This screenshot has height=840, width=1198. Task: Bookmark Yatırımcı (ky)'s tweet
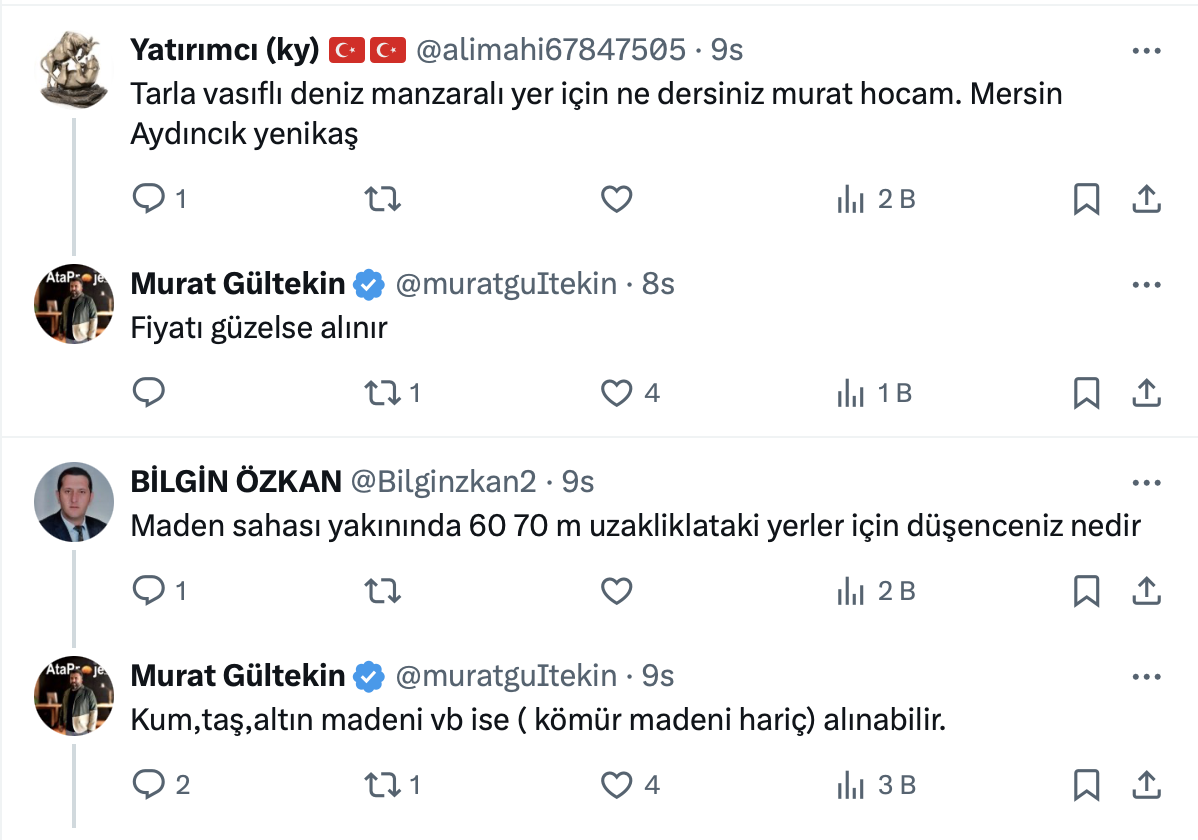1086,200
